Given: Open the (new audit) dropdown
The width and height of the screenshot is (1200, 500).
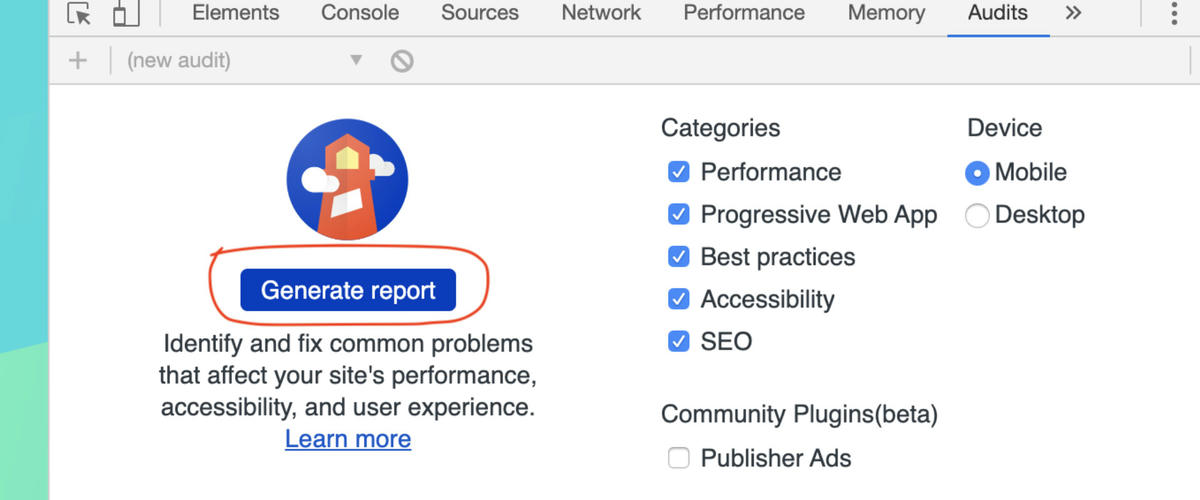Looking at the screenshot, I should [x=242, y=61].
